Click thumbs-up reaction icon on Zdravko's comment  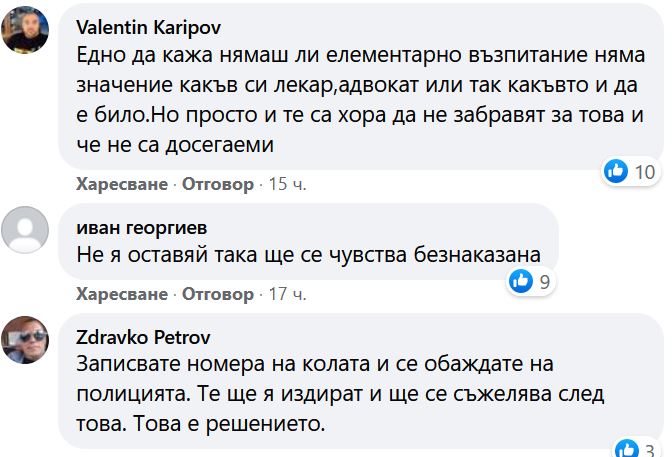[627, 448]
